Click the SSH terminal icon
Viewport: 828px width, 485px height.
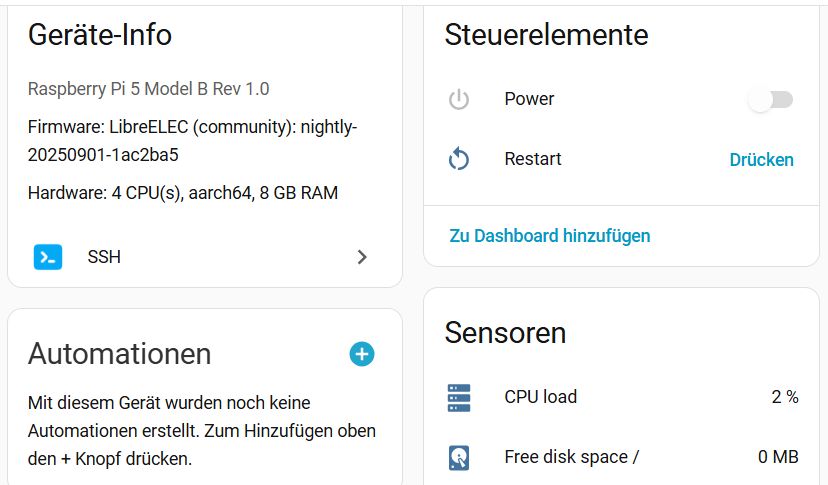click(x=48, y=257)
